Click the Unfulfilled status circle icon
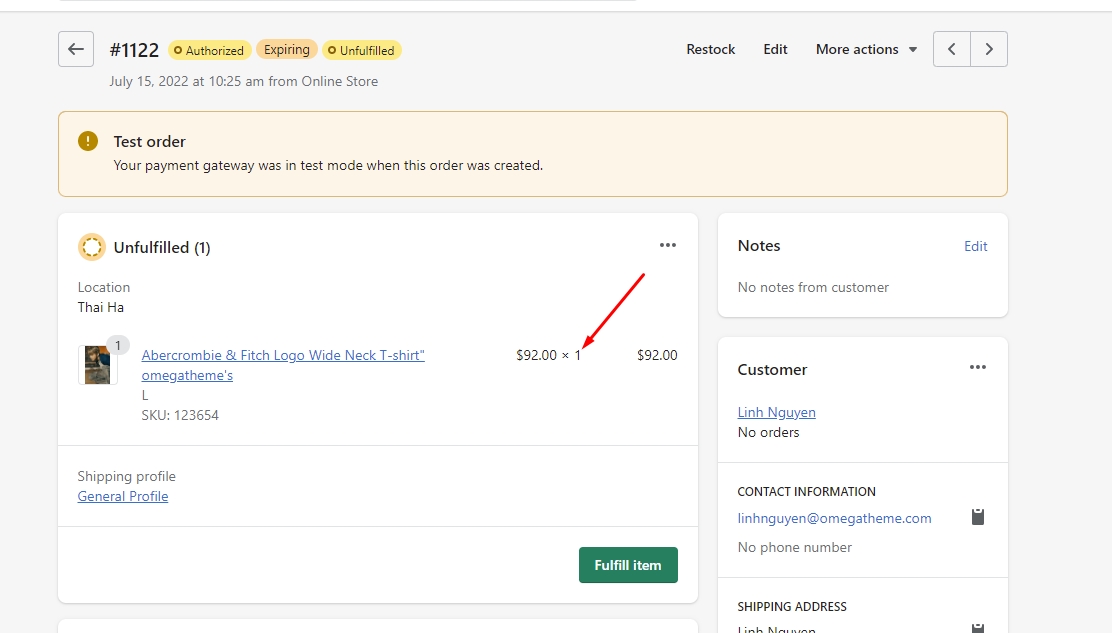This screenshot has width=1112, height=633. tap(92, 247)
